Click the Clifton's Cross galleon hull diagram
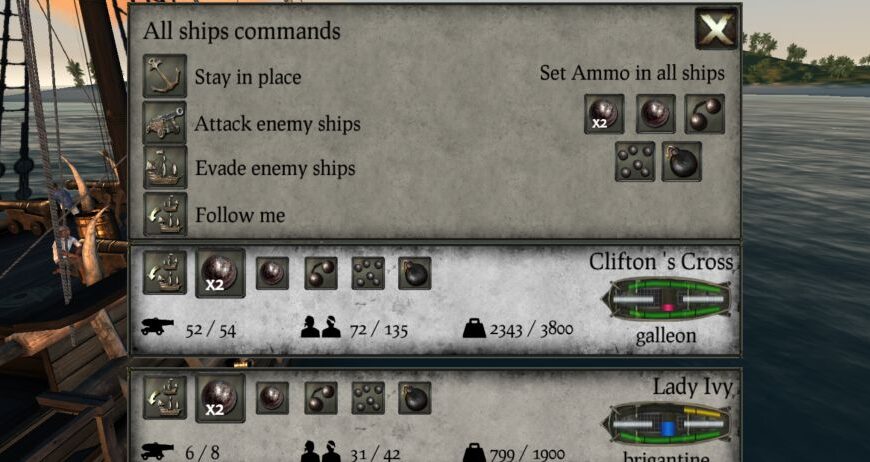 (667, 299)
